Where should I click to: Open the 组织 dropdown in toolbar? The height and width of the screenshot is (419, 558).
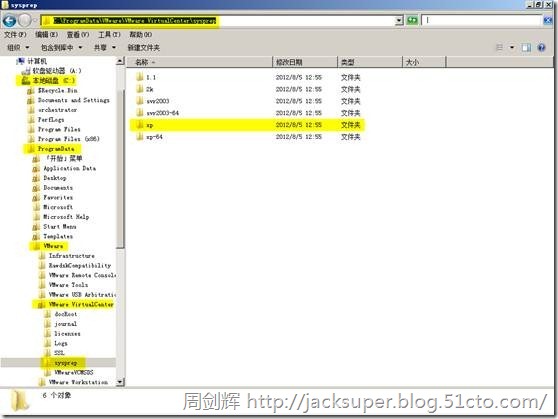pyautogui.click(x=18, y=47)
